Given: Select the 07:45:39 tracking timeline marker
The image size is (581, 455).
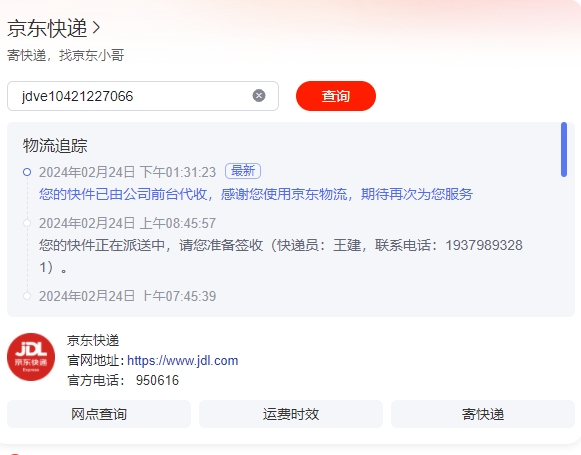Looking at the screenshot, I should coord(27,296).
